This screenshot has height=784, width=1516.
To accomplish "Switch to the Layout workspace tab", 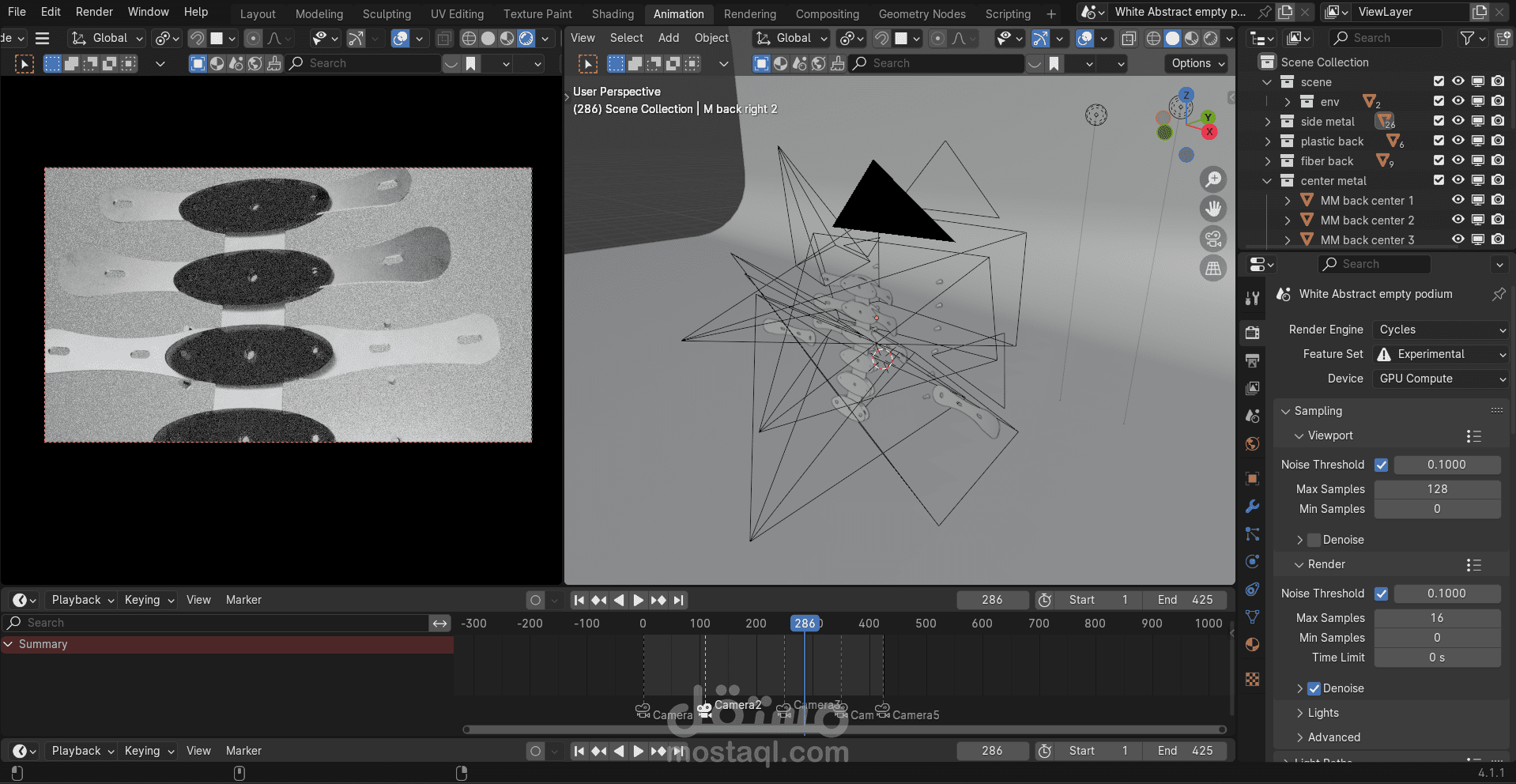I will click(258, 14).
